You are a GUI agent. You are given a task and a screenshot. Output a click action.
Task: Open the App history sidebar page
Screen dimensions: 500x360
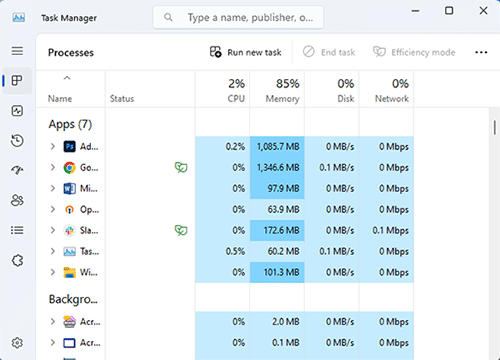17,140
